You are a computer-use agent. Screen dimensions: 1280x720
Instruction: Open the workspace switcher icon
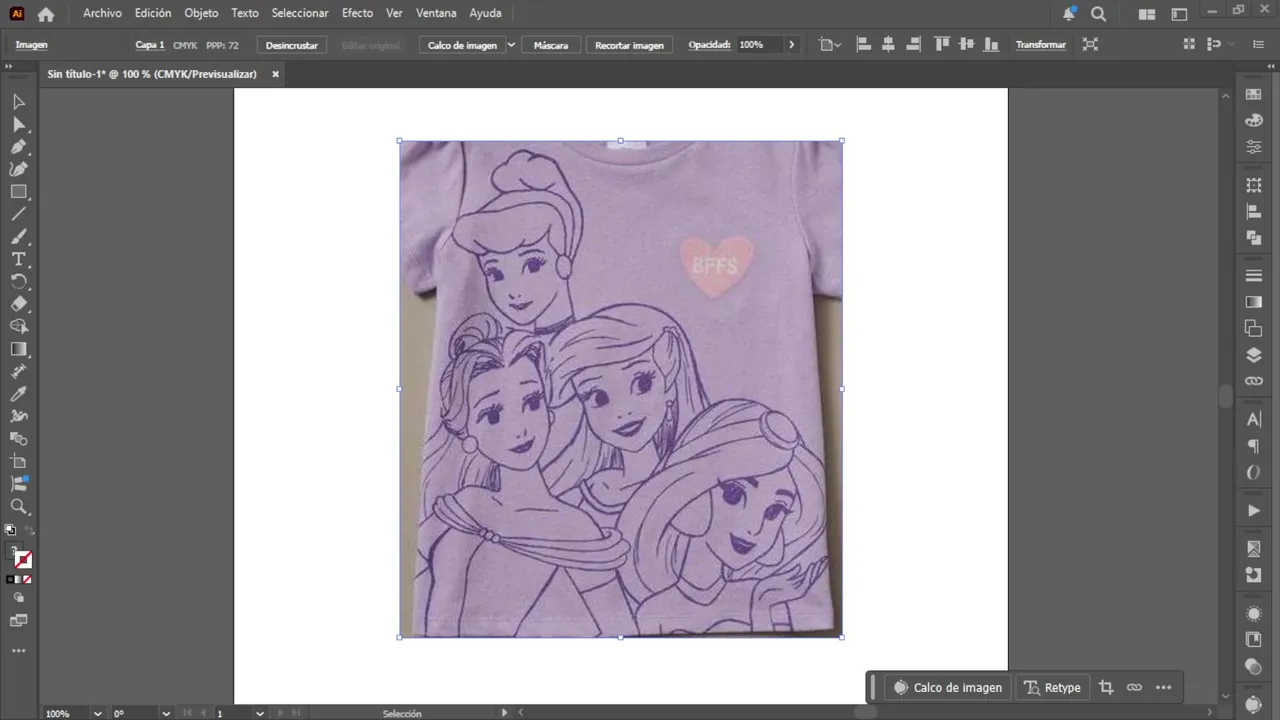point(1181,14)
